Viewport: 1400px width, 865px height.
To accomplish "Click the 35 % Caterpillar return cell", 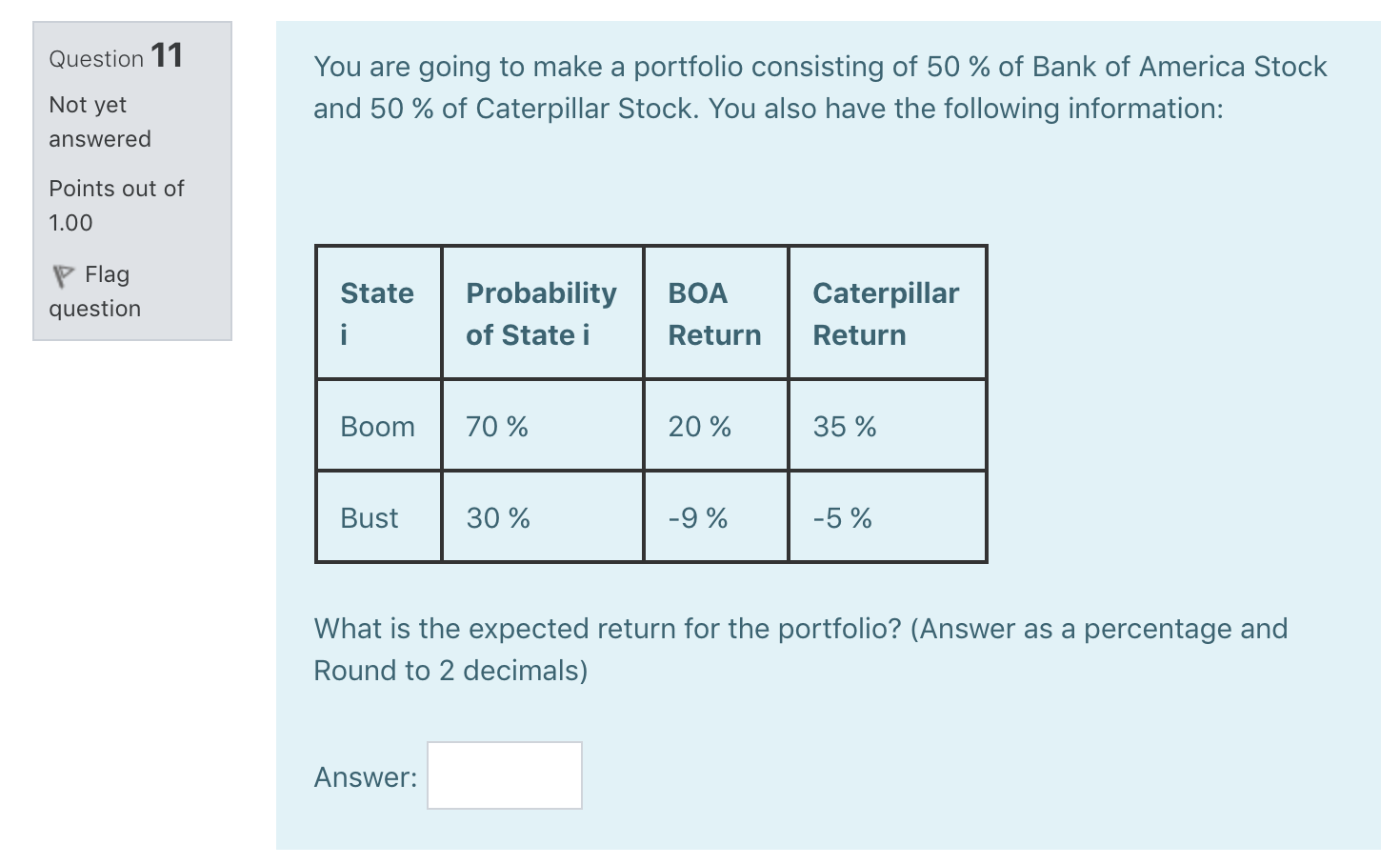I will 843,425.
